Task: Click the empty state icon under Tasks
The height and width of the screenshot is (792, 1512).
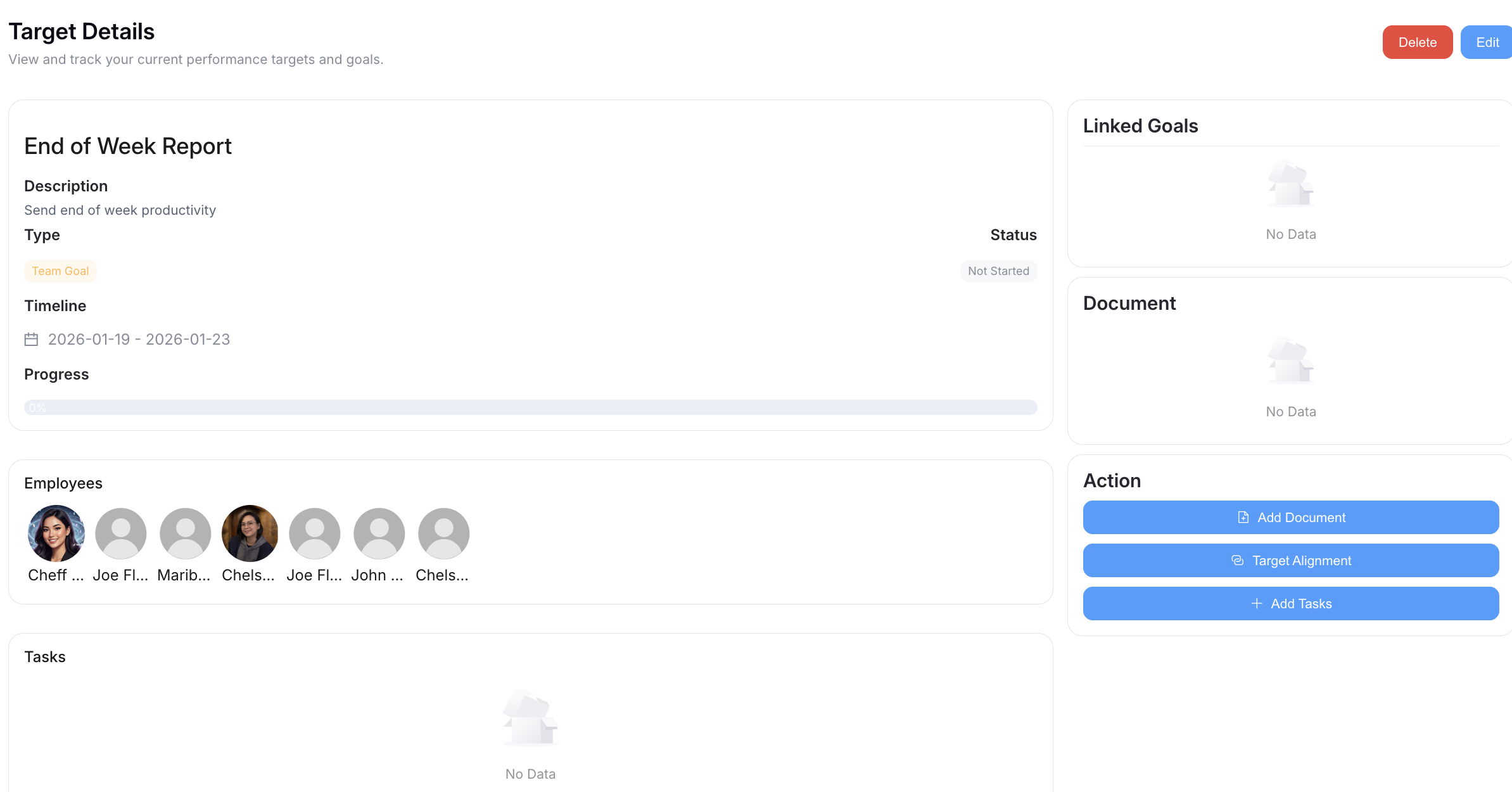Action: click(530, 719)
